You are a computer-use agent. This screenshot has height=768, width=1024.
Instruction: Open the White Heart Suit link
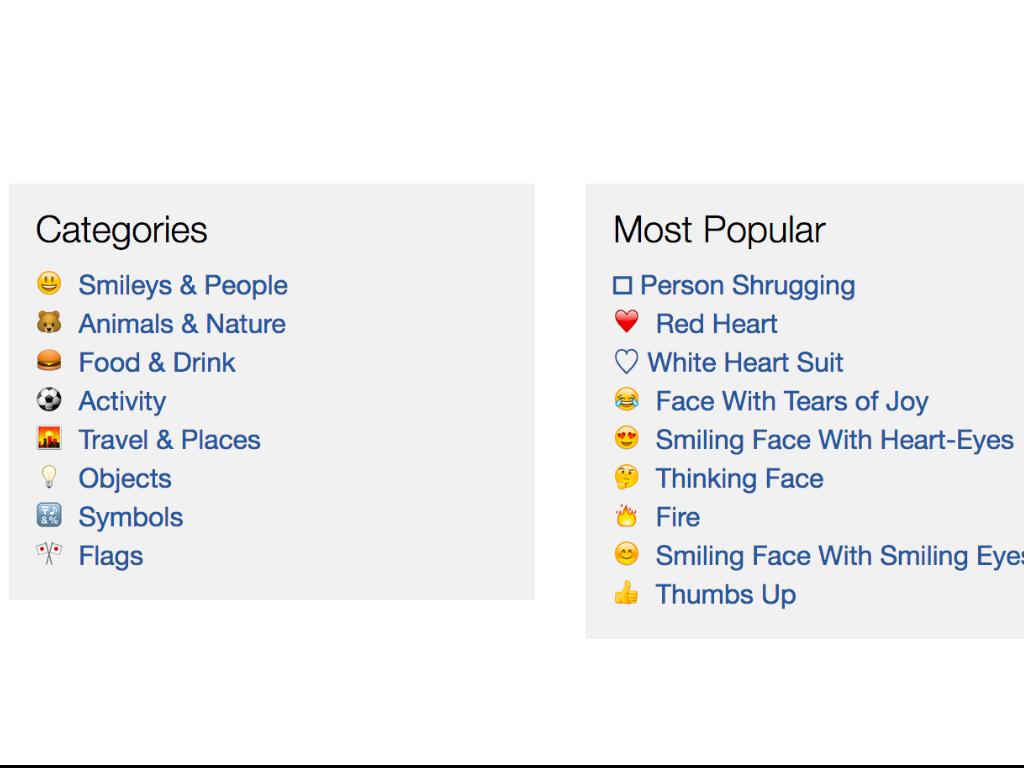tap(745, 362)
